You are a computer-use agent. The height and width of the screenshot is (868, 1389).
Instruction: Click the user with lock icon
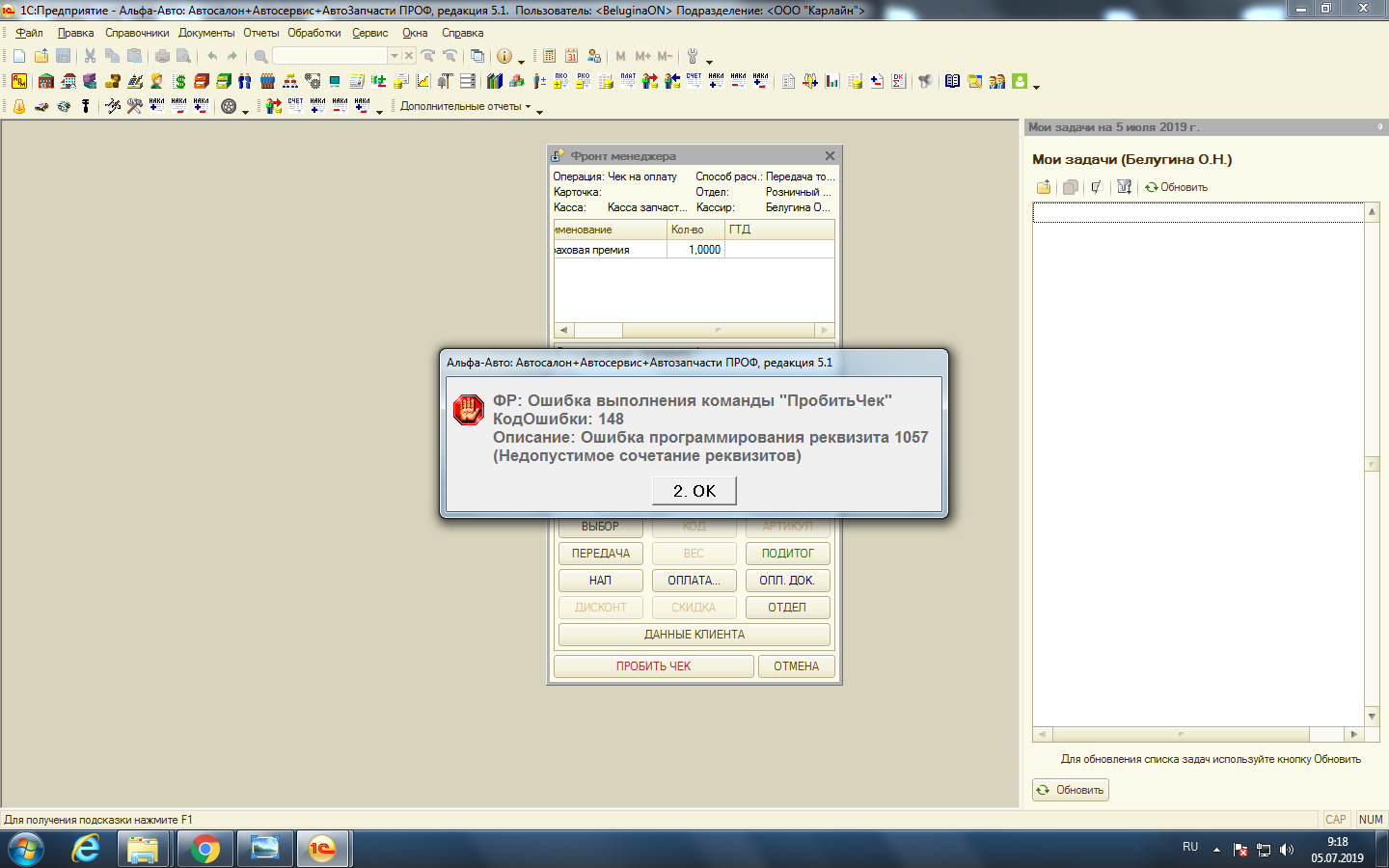point(594,56)
